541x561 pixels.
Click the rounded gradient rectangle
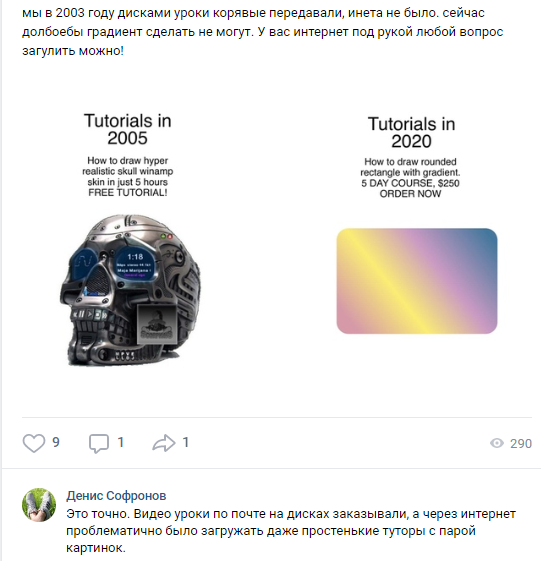[x=417, y=281]
